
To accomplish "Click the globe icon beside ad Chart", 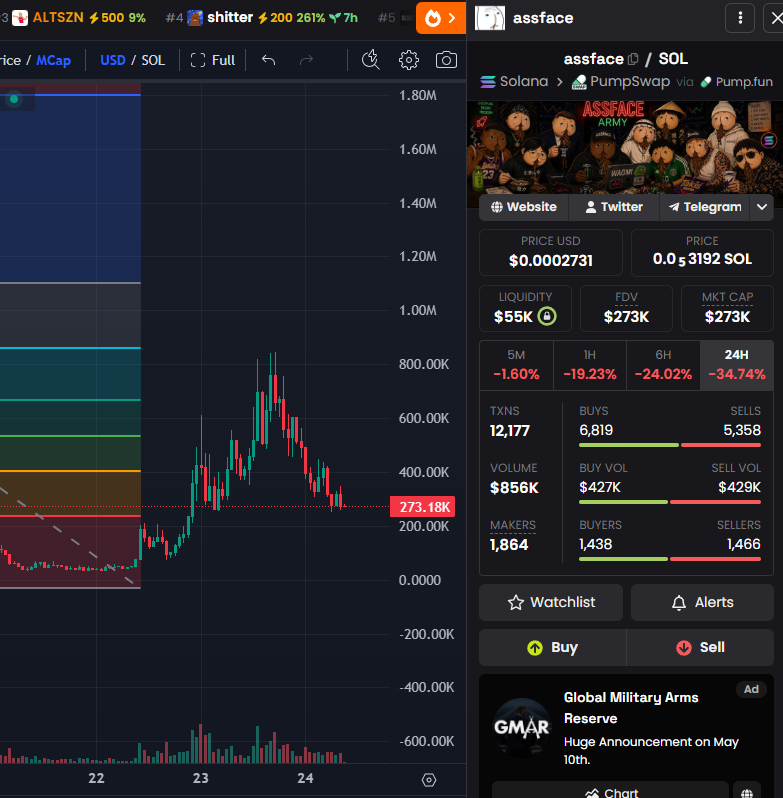I will coord(747,792).
